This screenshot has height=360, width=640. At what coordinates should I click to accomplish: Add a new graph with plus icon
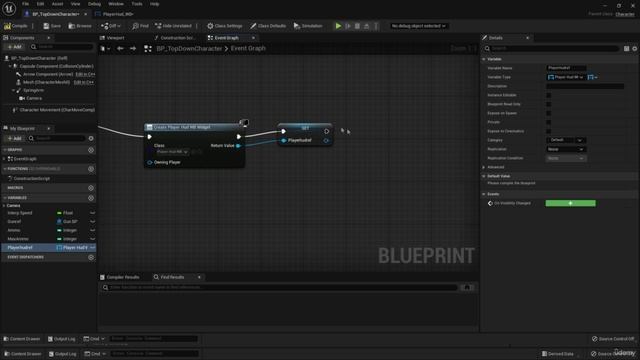click(91, 150)
